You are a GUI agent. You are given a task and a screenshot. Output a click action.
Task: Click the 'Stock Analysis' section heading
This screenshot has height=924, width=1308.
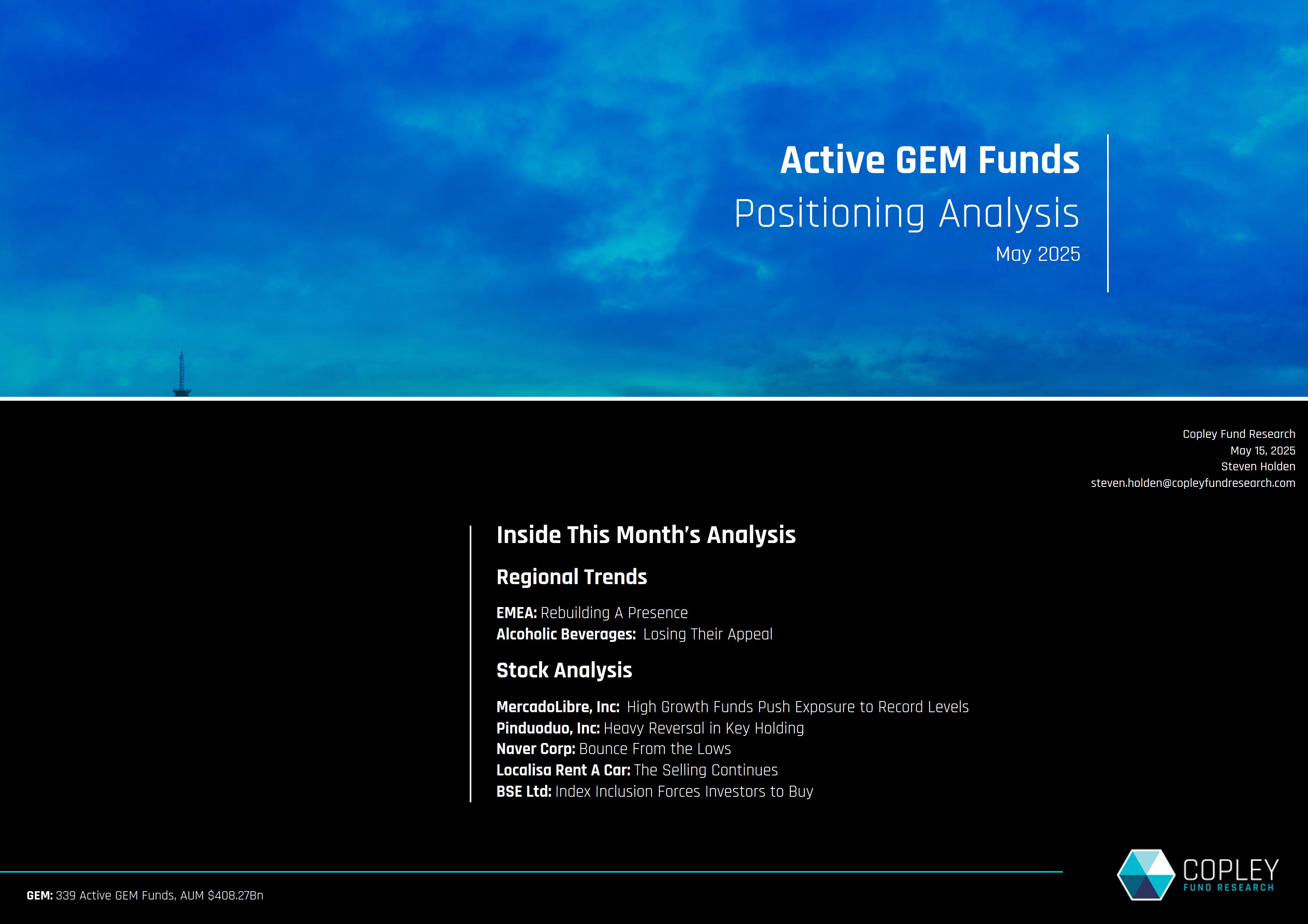(x=565, y=670)
